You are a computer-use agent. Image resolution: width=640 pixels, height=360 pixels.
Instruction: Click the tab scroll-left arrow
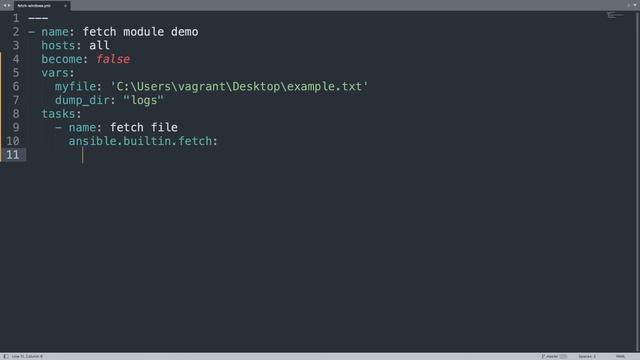click(4, 6)
